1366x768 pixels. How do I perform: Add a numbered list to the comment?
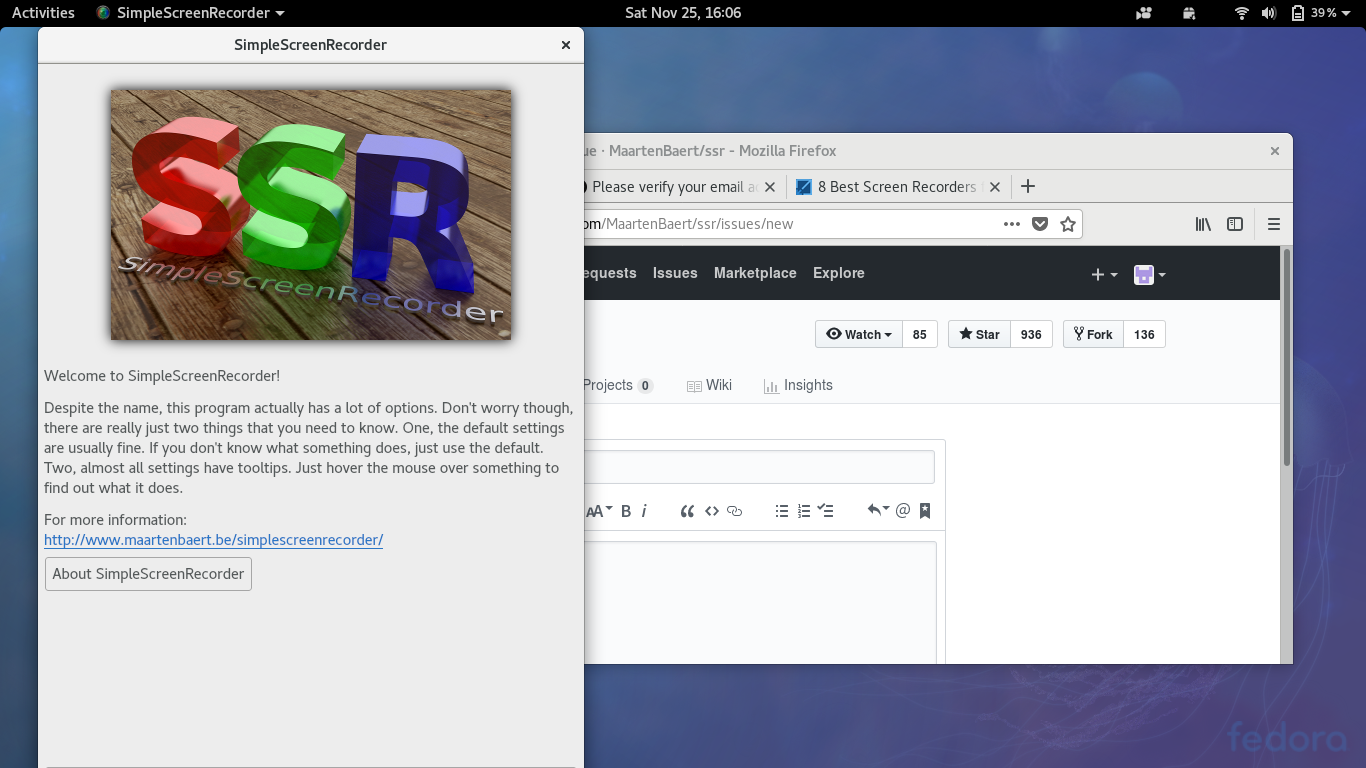pos(803,510)
